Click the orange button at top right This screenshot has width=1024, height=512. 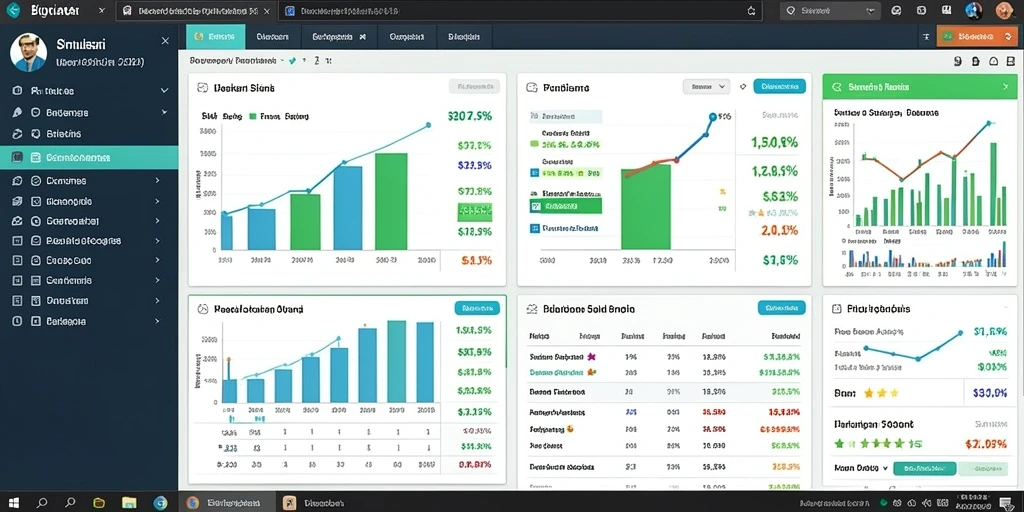[x=976, y=37]
